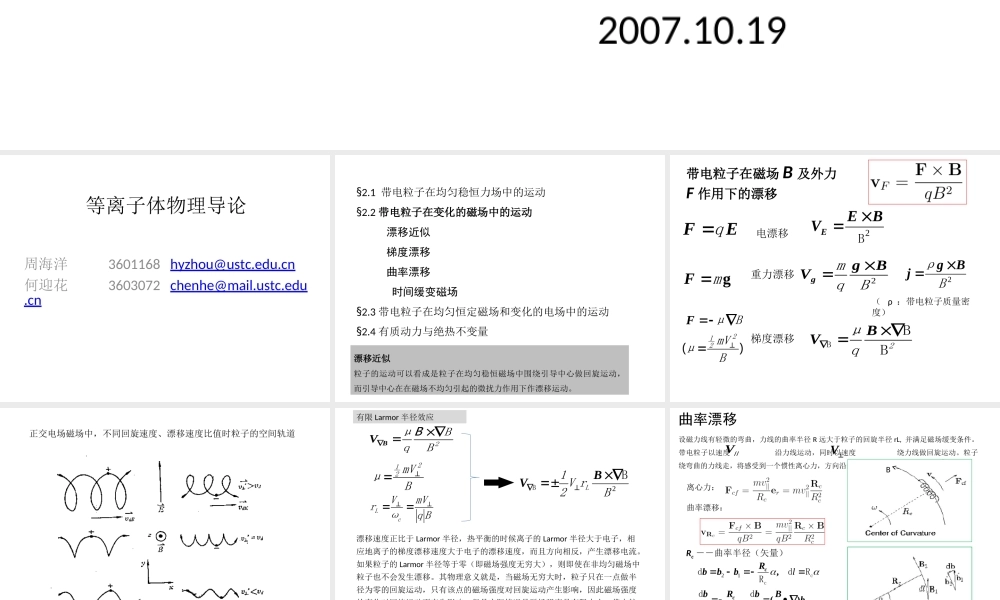Click the j = ρg×B/B² current formula

tap(936, 274)
